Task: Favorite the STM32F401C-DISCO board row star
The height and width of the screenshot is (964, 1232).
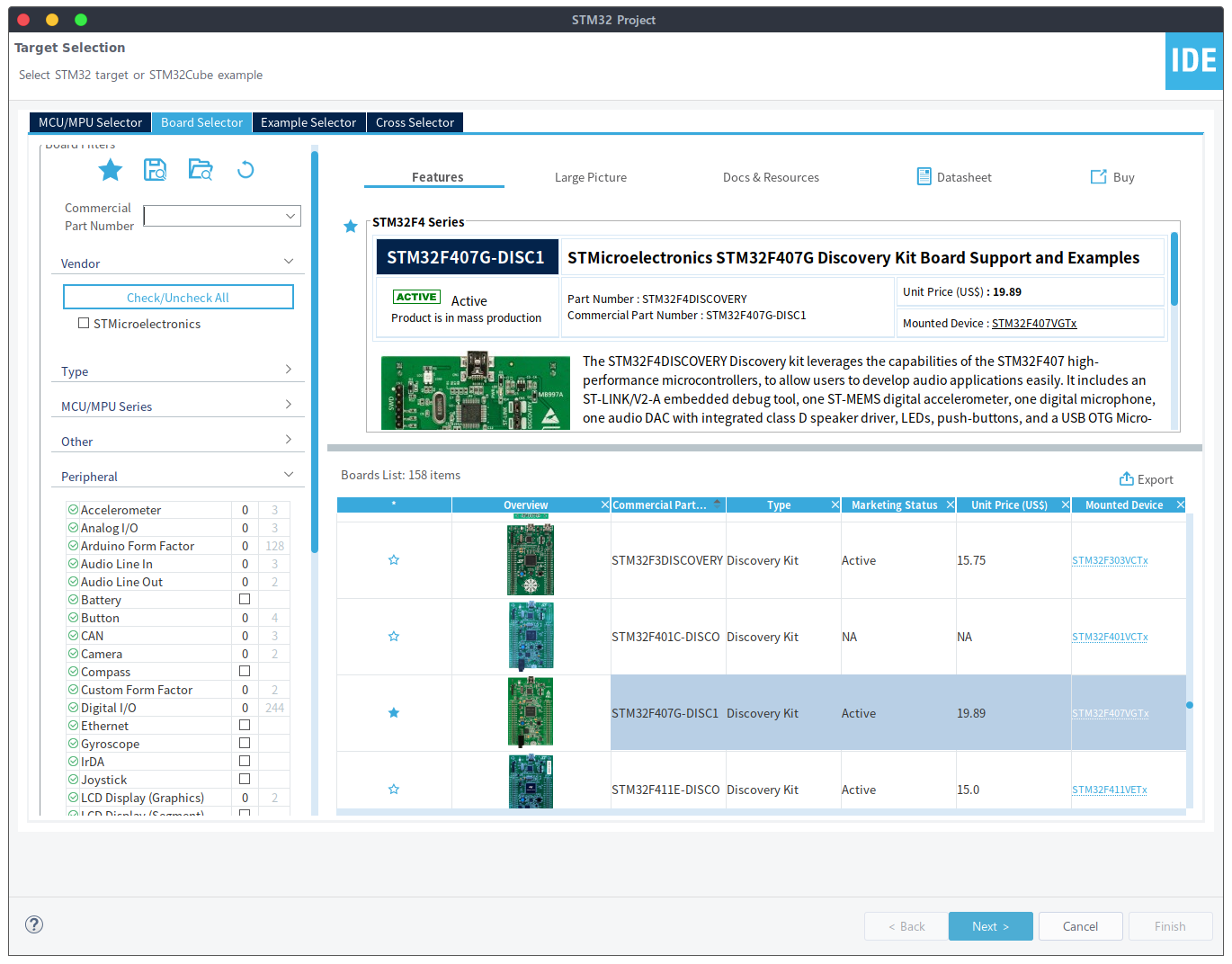Action: [x=394, y=637]
